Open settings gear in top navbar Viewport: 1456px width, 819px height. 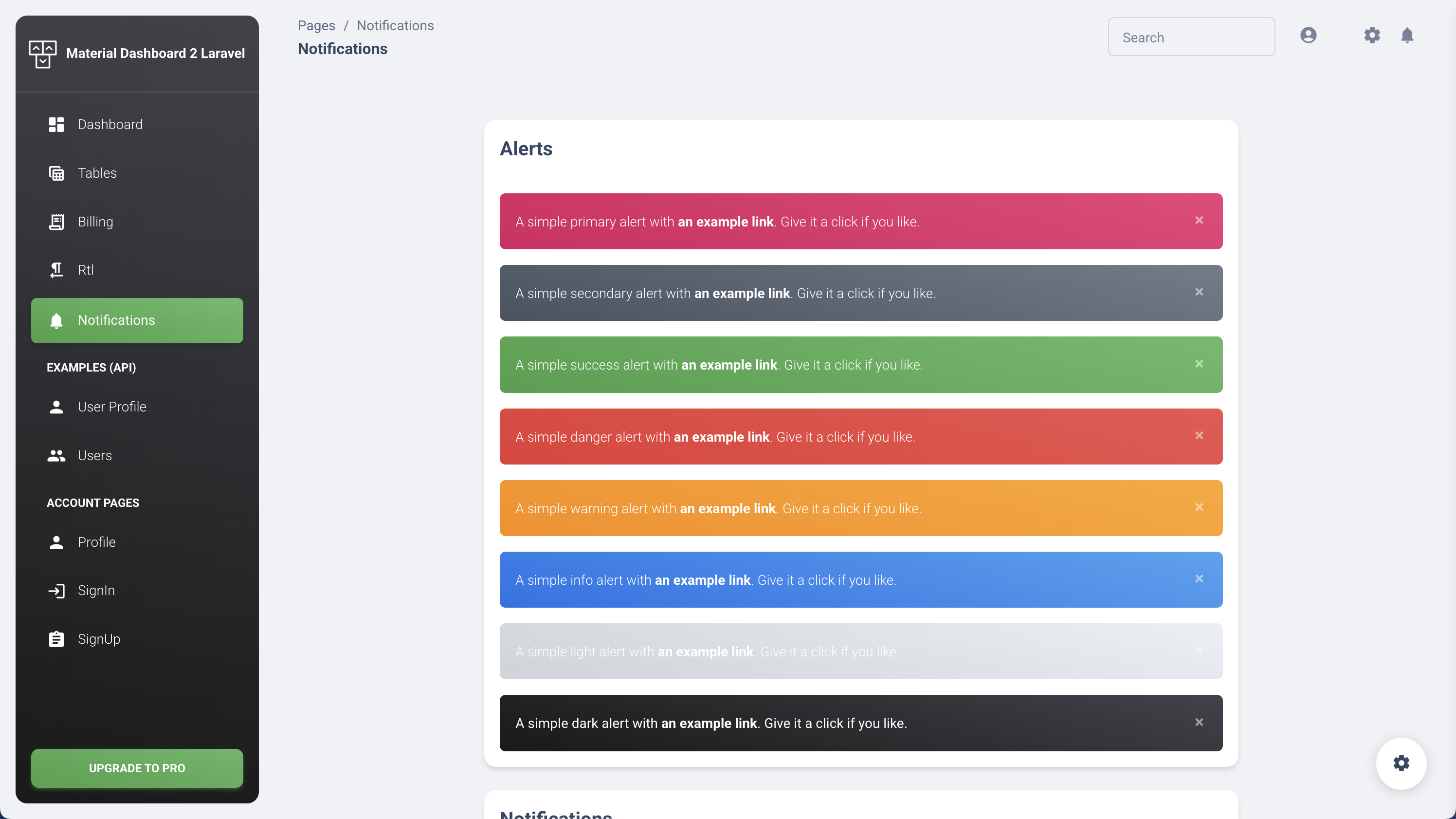tap(1372, 36)
